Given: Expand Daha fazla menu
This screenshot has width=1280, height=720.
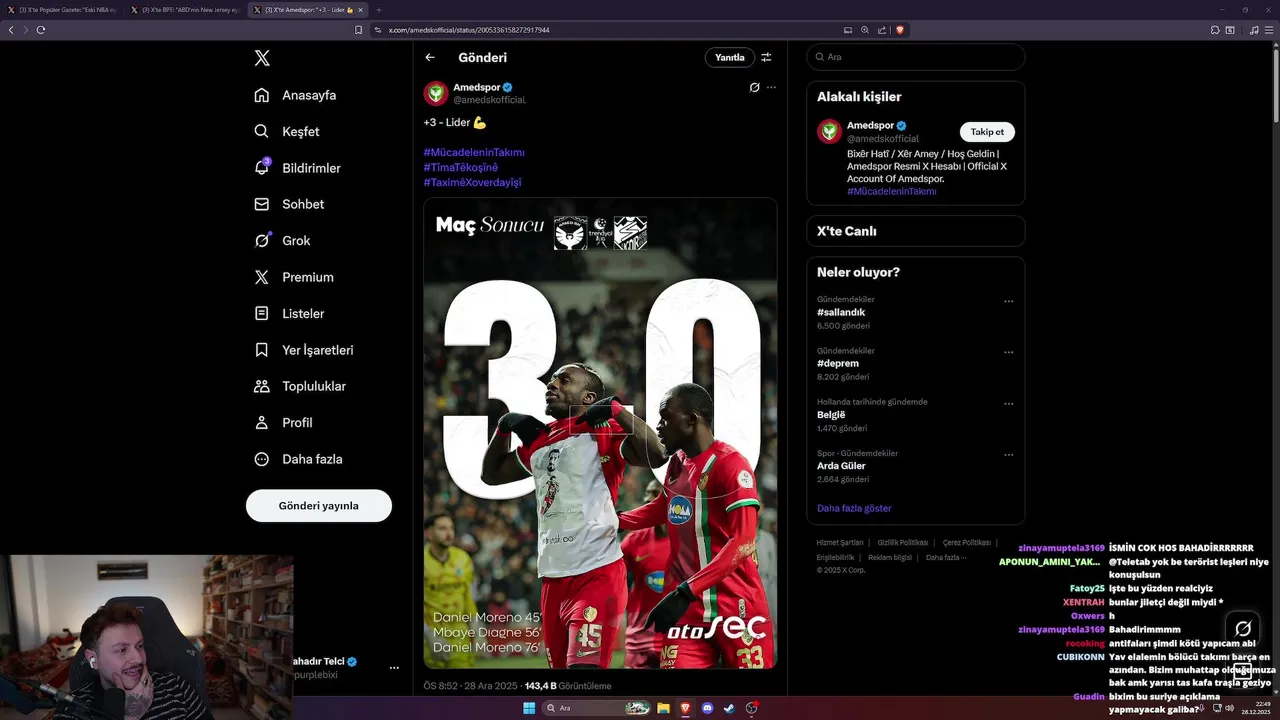Looking at the screenshot, I should (x=298, y=459).
